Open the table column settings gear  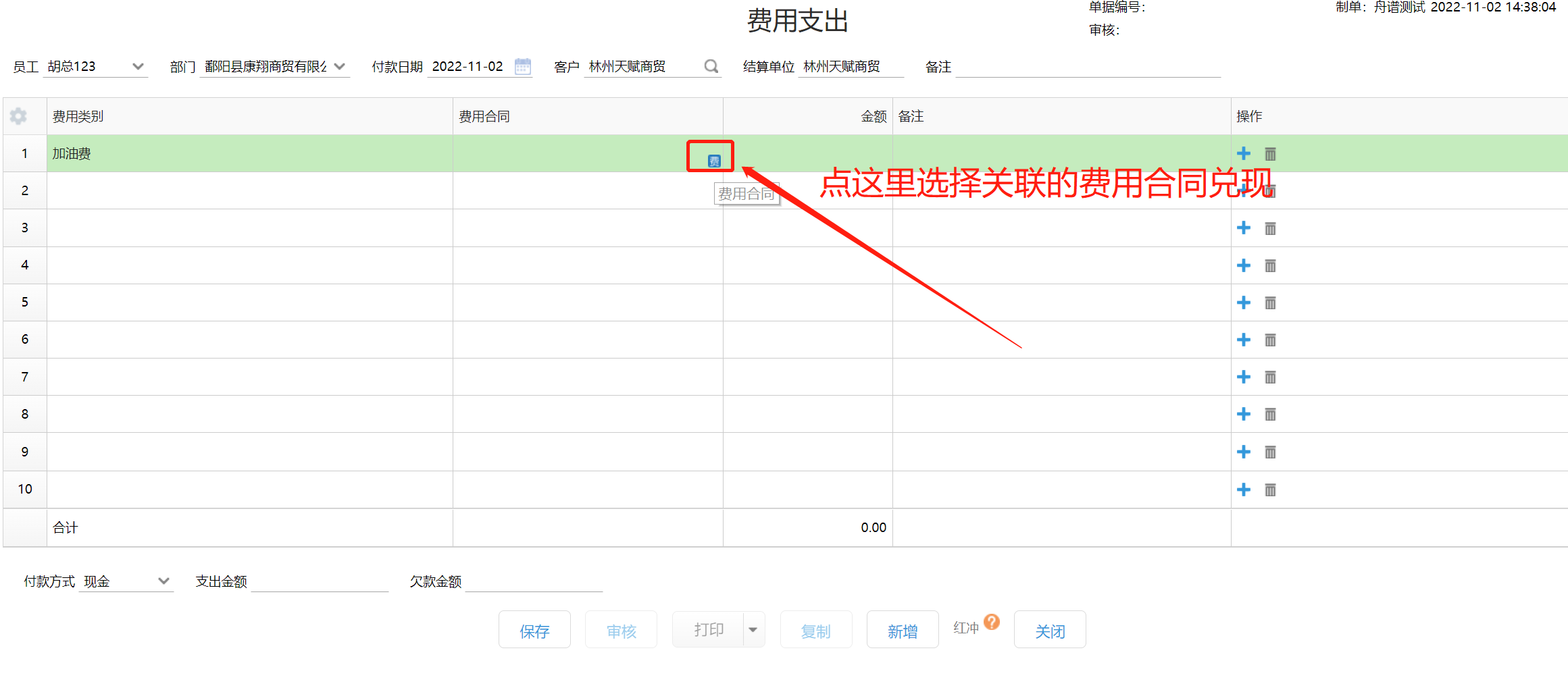18,116
